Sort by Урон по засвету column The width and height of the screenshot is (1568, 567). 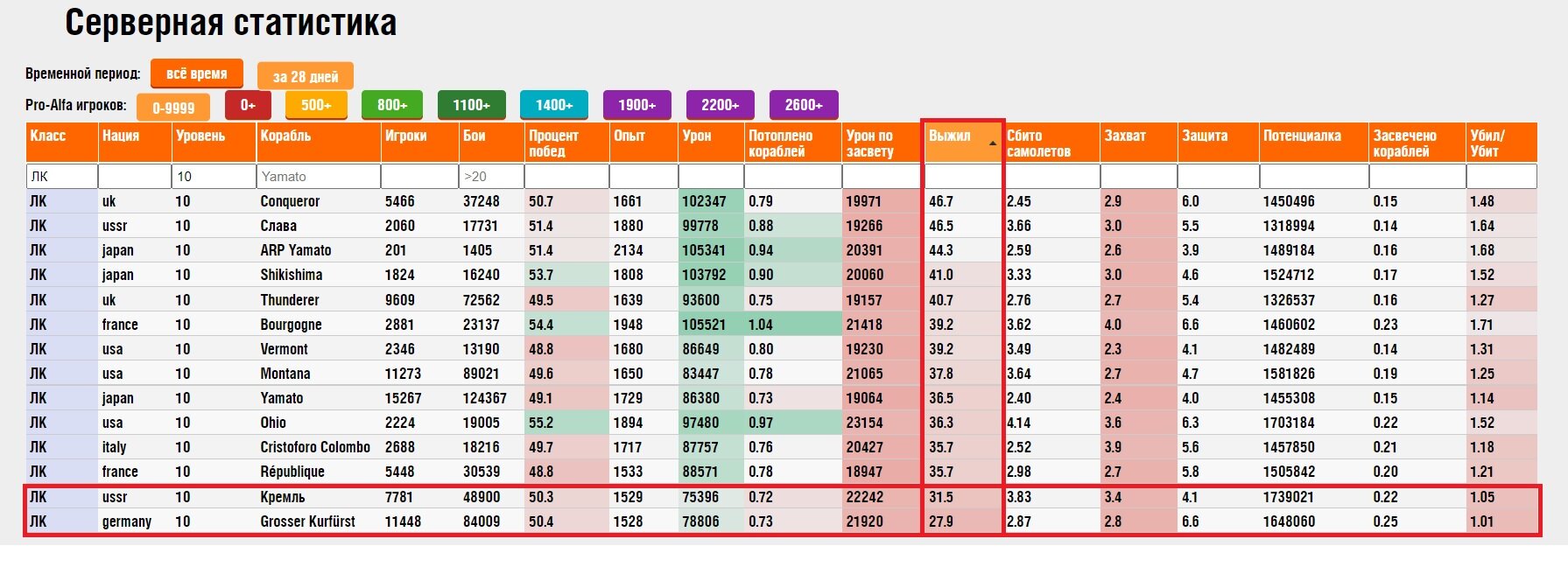(882, 143)
